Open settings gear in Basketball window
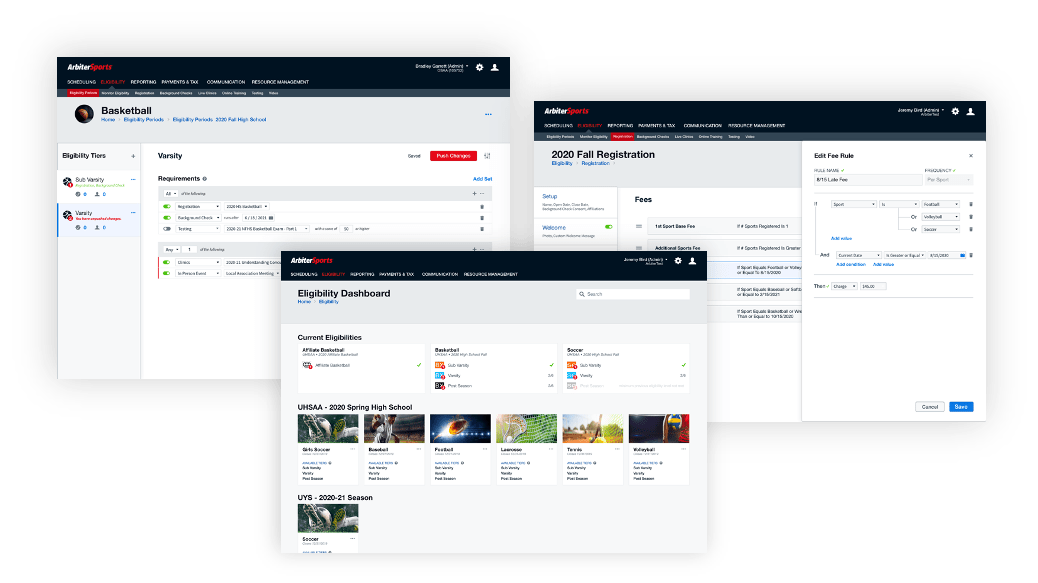Screen dimensions: 1038x583 (x=479, y=67)
